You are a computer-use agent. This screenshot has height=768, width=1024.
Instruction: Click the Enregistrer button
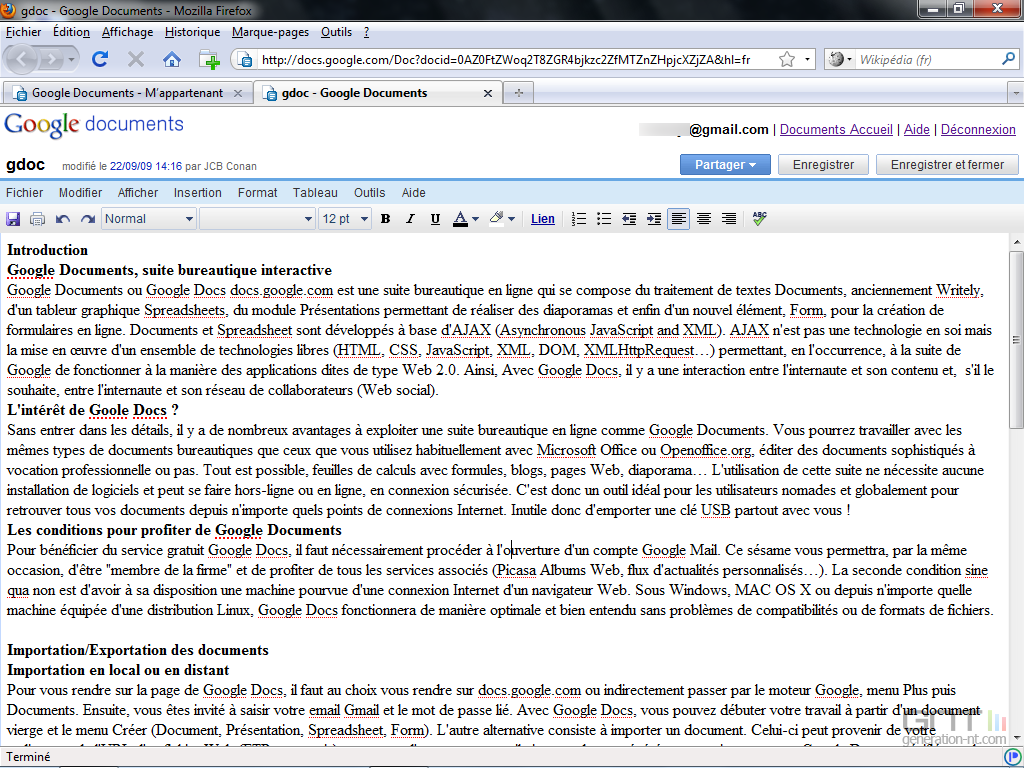click(823, 165)
